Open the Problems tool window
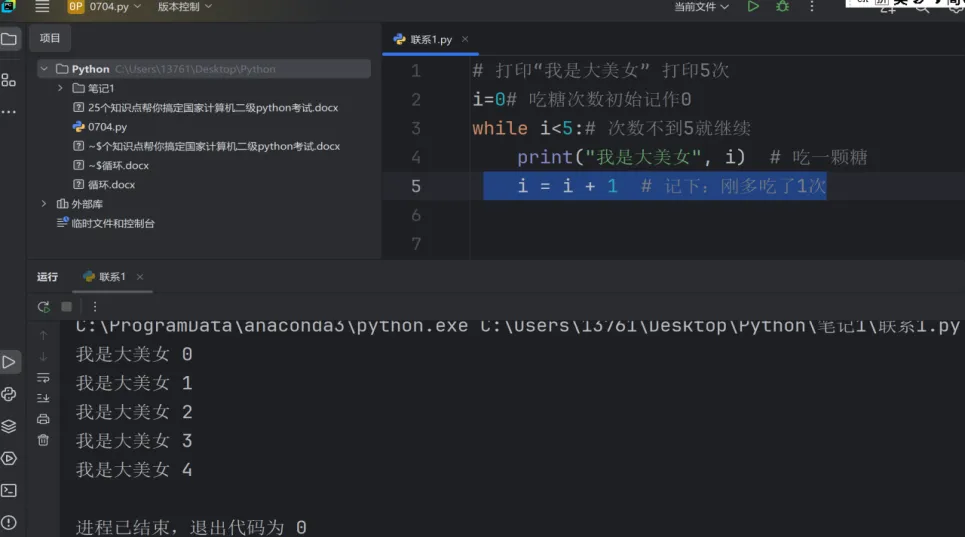 9,523
